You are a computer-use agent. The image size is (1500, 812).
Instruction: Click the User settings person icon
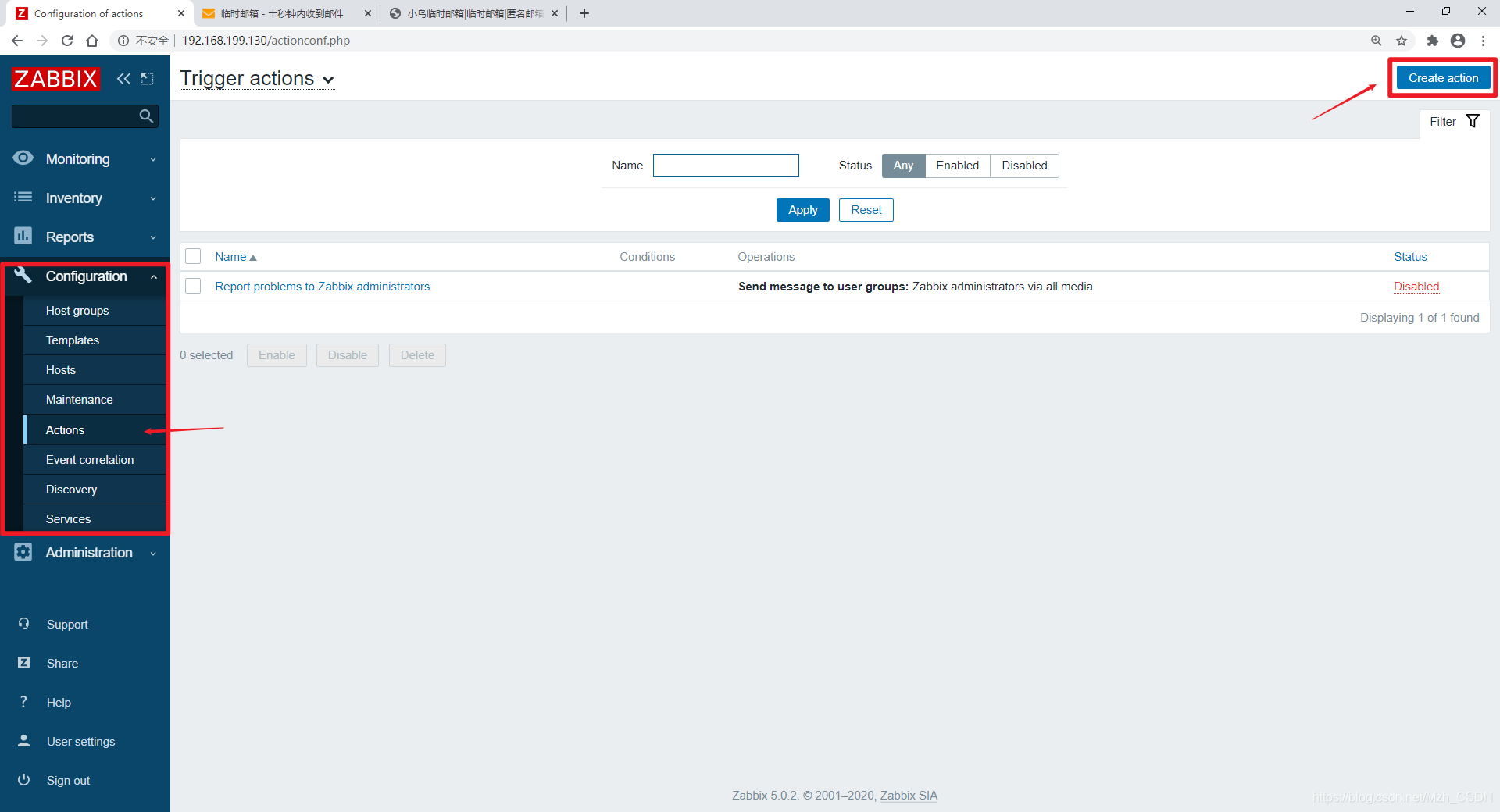tap(23, 741)
